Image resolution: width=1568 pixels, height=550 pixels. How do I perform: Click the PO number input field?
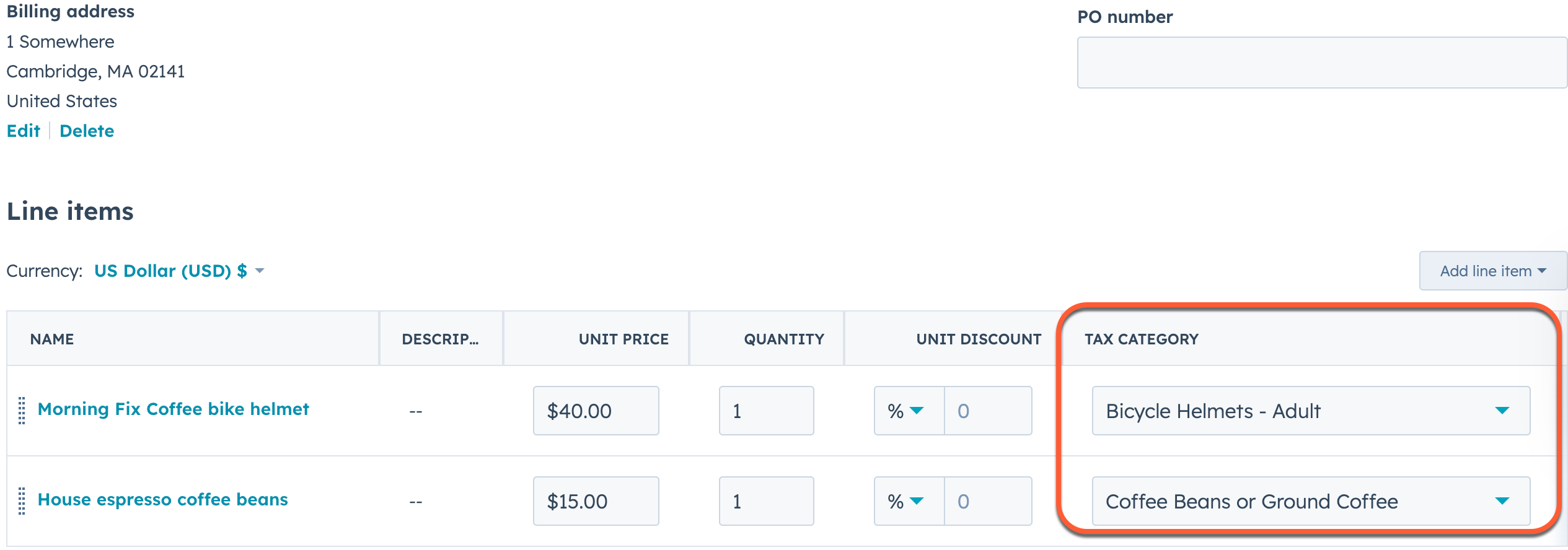1321,63
